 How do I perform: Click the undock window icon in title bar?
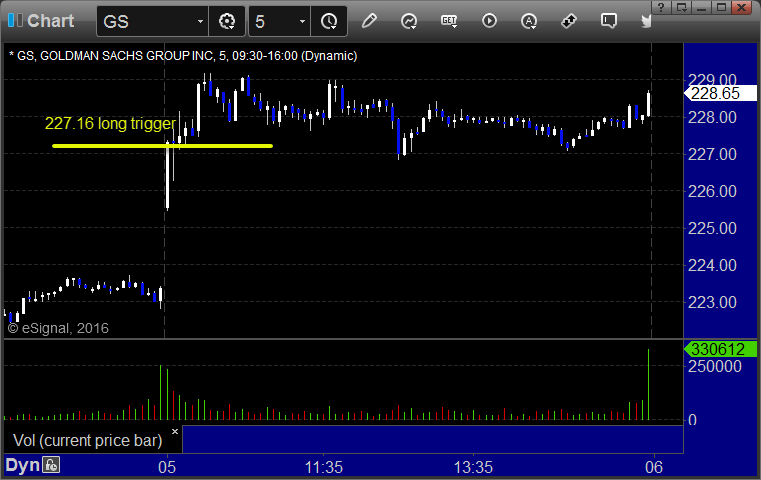point(681,7)
